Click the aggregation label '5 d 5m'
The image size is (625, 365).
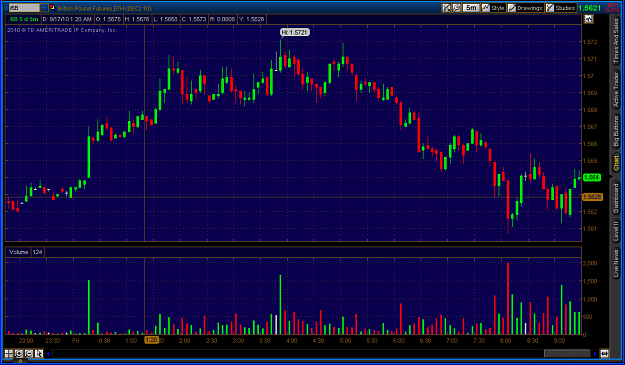click(29, 19)
